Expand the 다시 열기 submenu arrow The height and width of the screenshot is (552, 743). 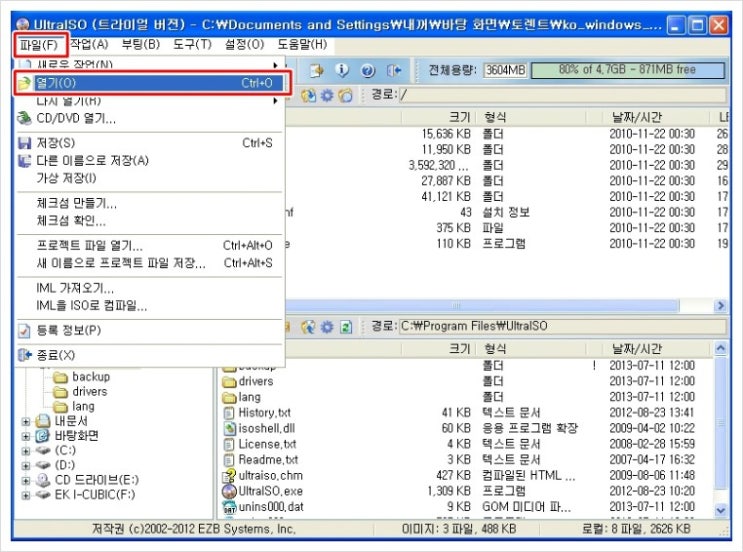tap(275, 100)
